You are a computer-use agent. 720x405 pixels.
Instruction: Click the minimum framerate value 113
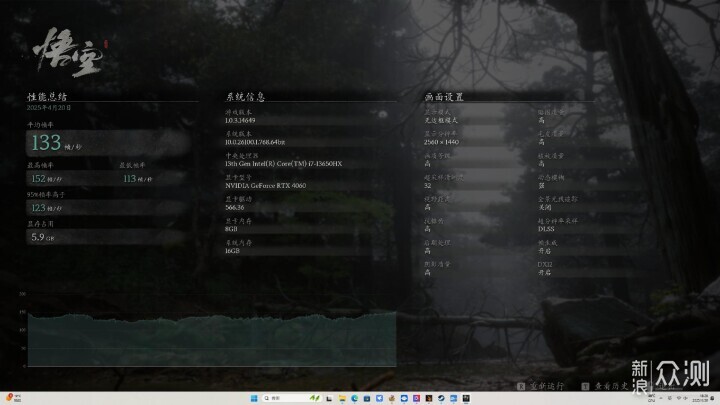tap(129, 179)
